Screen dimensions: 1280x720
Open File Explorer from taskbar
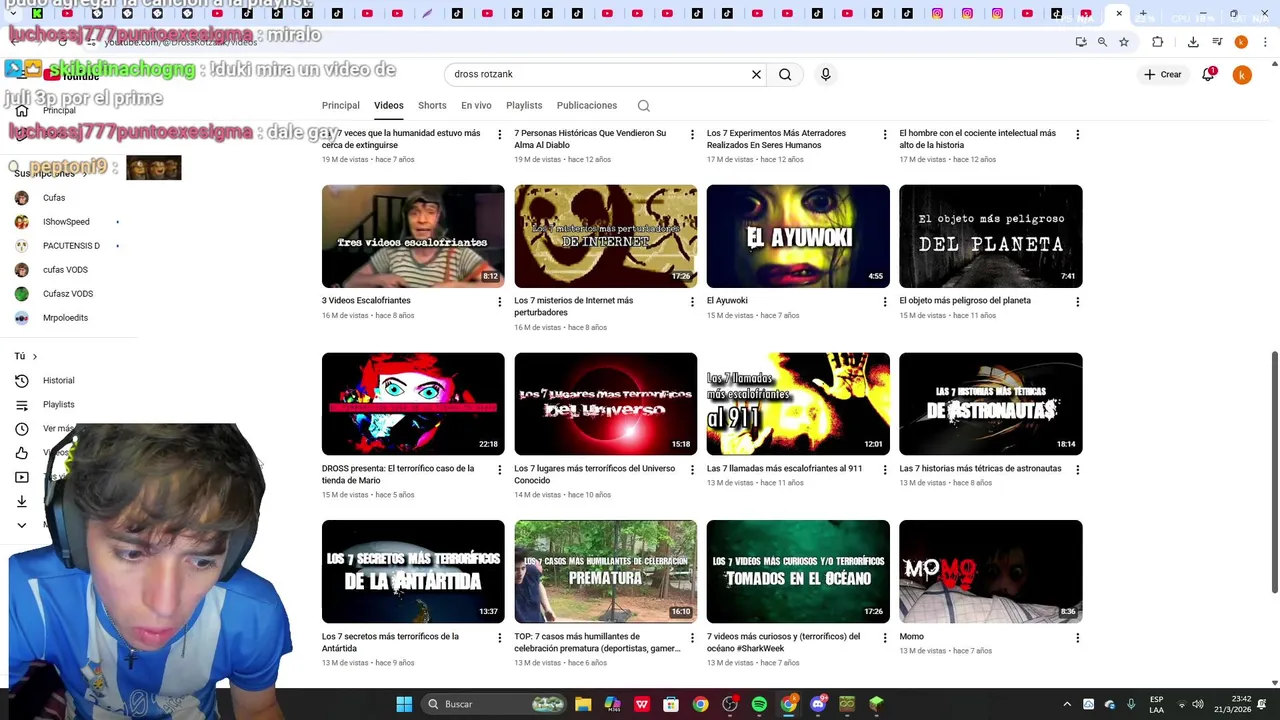[x=583, y=704]
